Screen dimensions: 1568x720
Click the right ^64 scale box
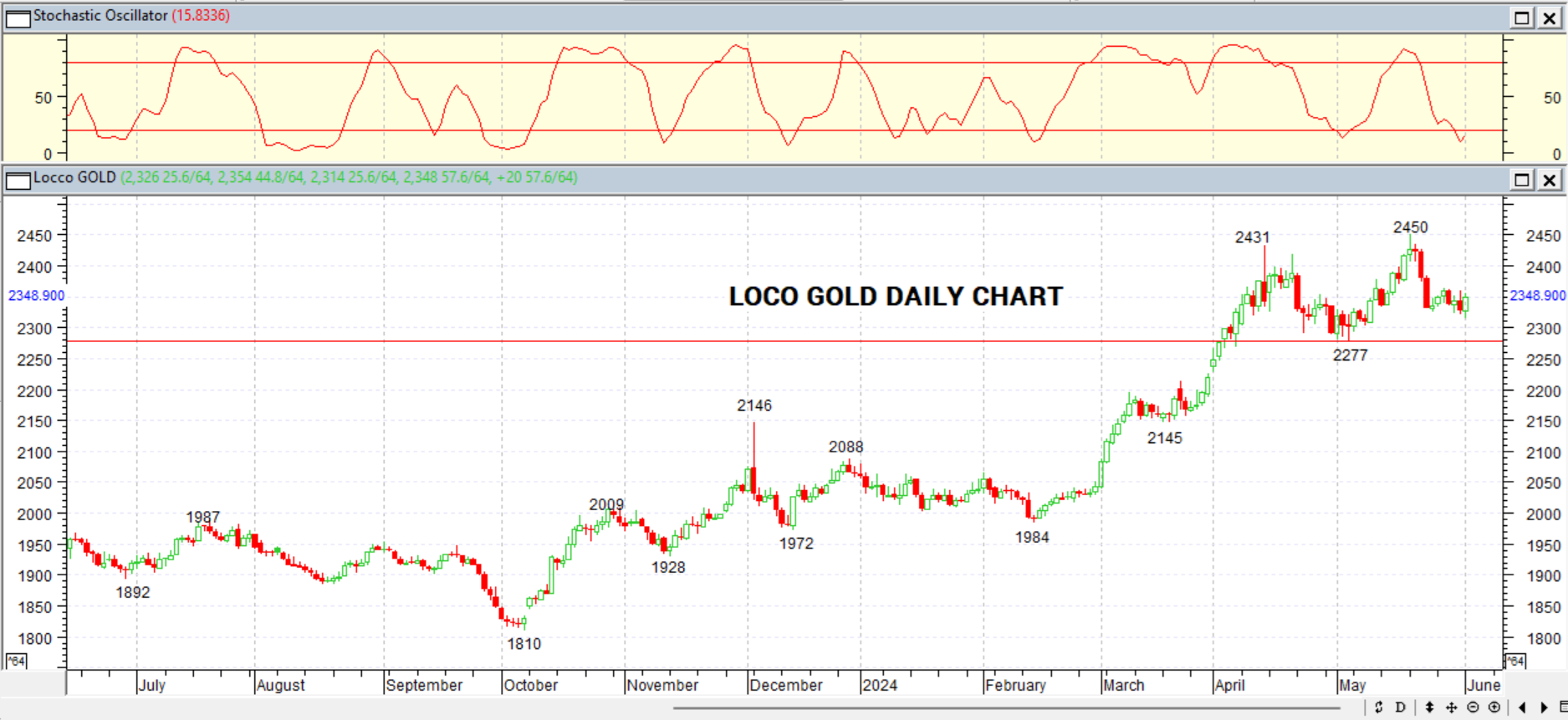[x=1515, y=661]
